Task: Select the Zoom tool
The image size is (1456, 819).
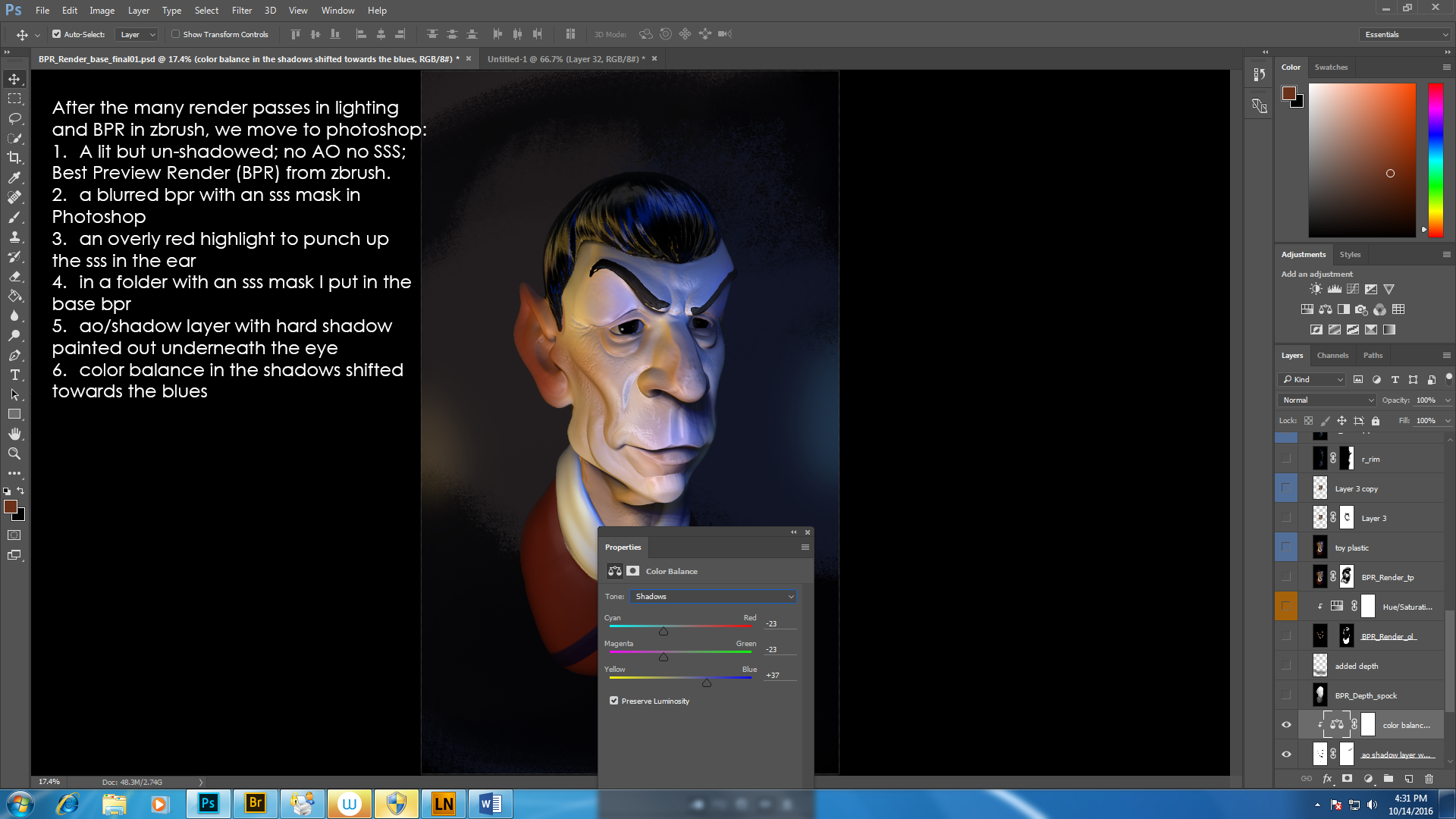Action: [x=14, y=453]
